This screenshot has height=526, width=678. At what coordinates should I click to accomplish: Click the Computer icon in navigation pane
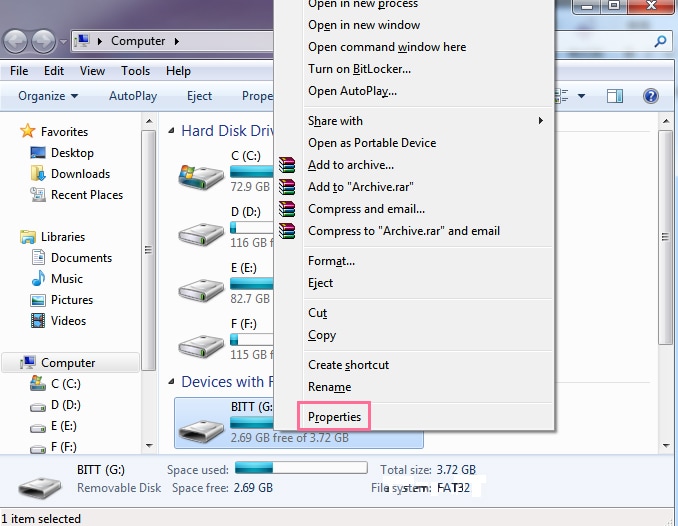click(28, 362)
